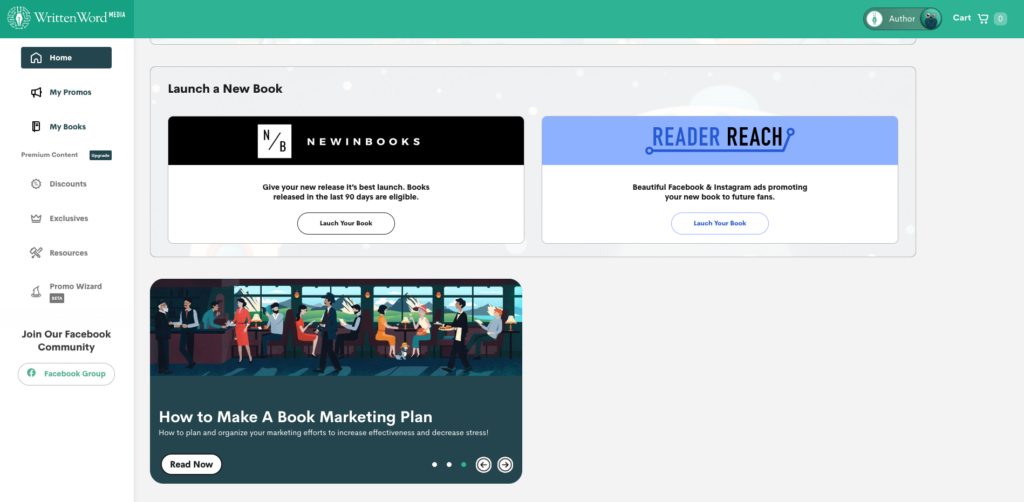Viewport: 1024px width, 502px height.
Task: Open My Promos in sidebar
Action: (x=66, y=92)
